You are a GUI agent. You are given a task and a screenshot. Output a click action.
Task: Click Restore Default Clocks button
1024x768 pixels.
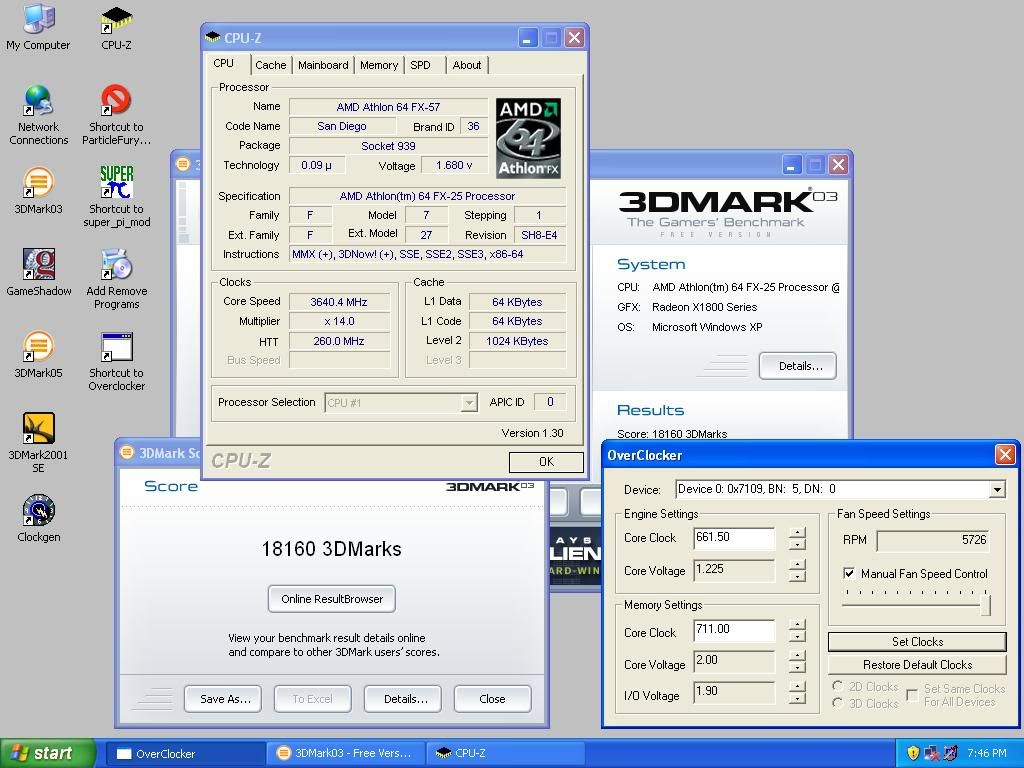tap(917, 665)
